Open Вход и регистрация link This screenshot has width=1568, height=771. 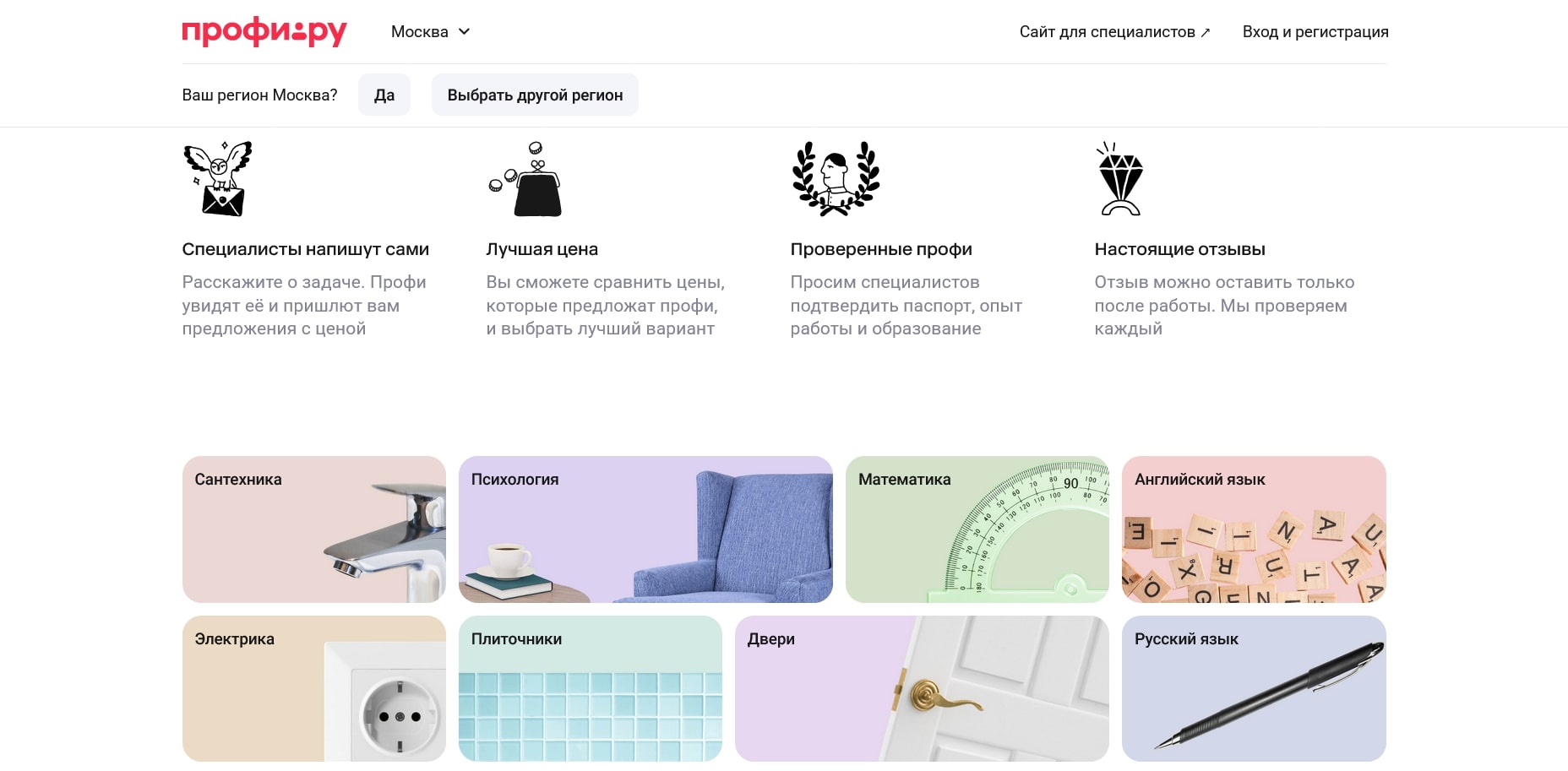(1315, 32)
